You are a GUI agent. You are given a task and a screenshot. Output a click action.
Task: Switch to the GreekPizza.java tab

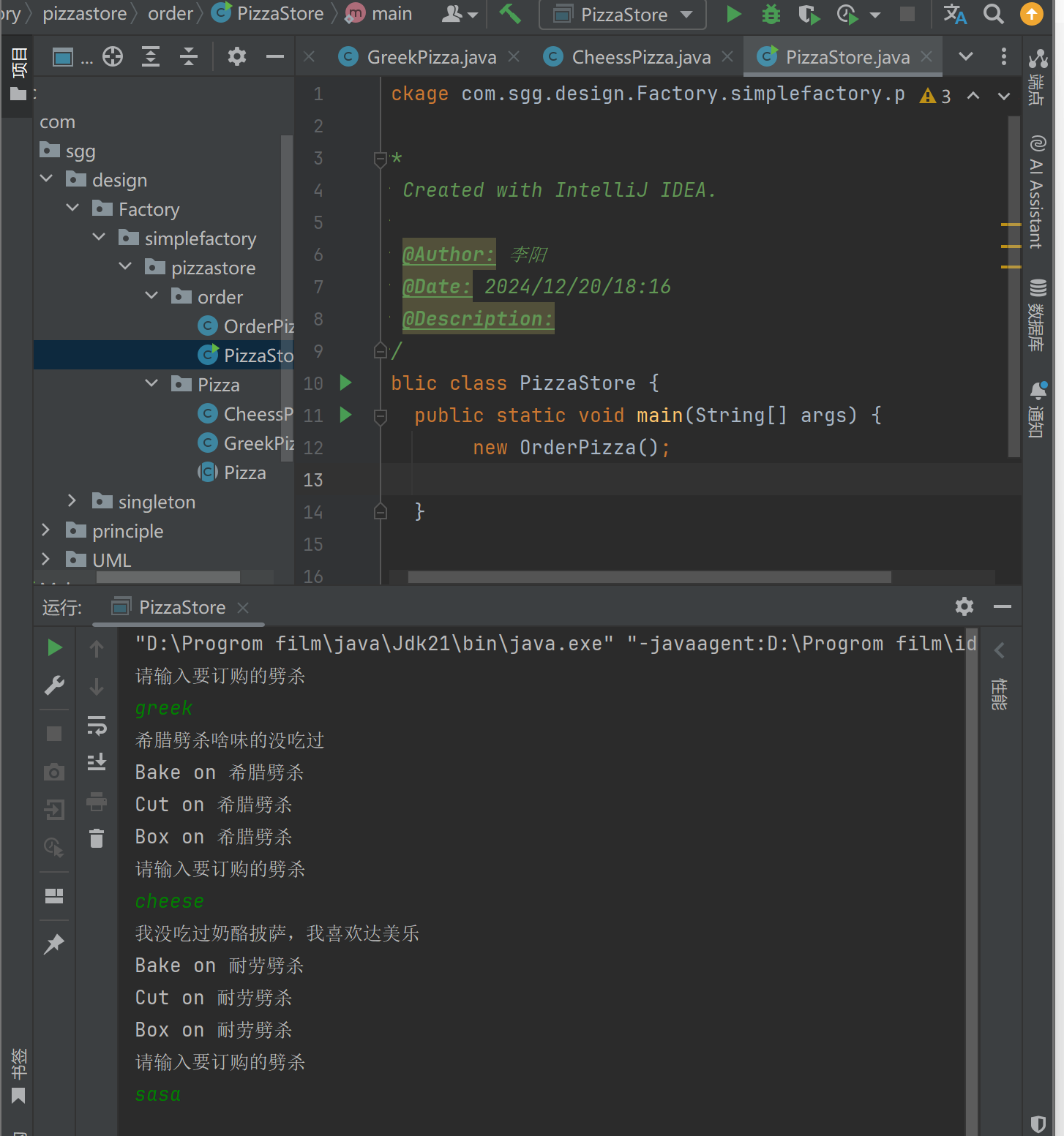tap(431, 57)
